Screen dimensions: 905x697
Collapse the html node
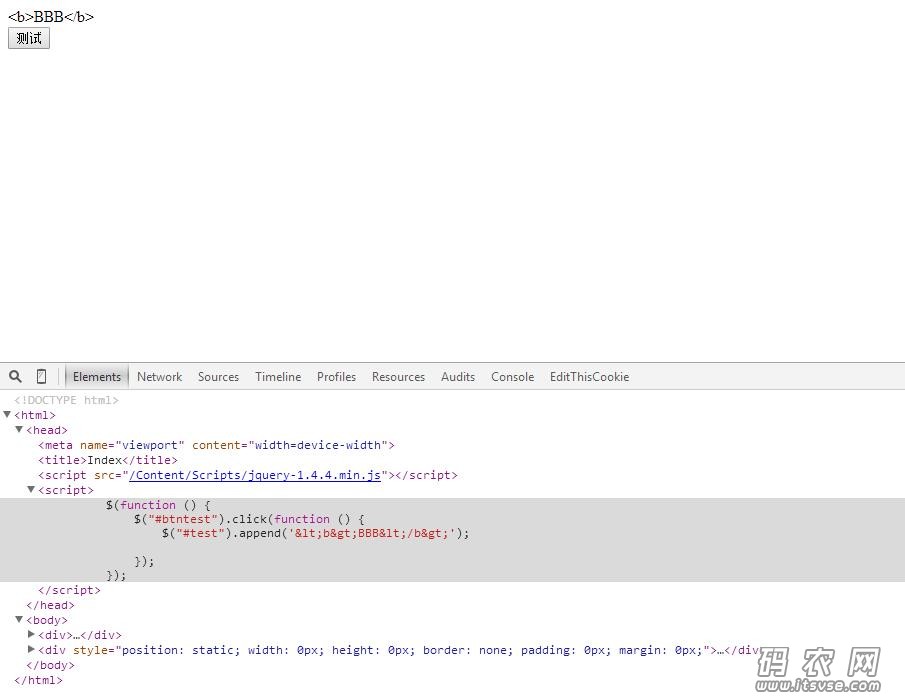[x=8, y=414]
